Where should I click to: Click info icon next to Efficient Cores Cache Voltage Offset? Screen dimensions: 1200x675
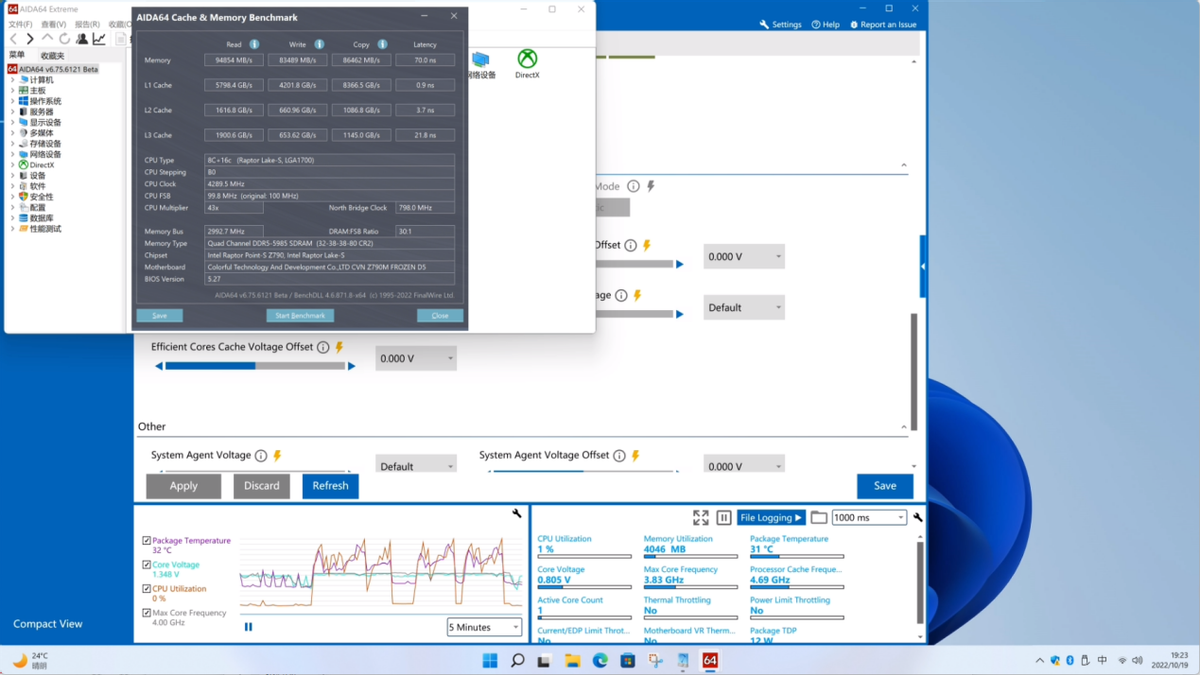(323, 347)
